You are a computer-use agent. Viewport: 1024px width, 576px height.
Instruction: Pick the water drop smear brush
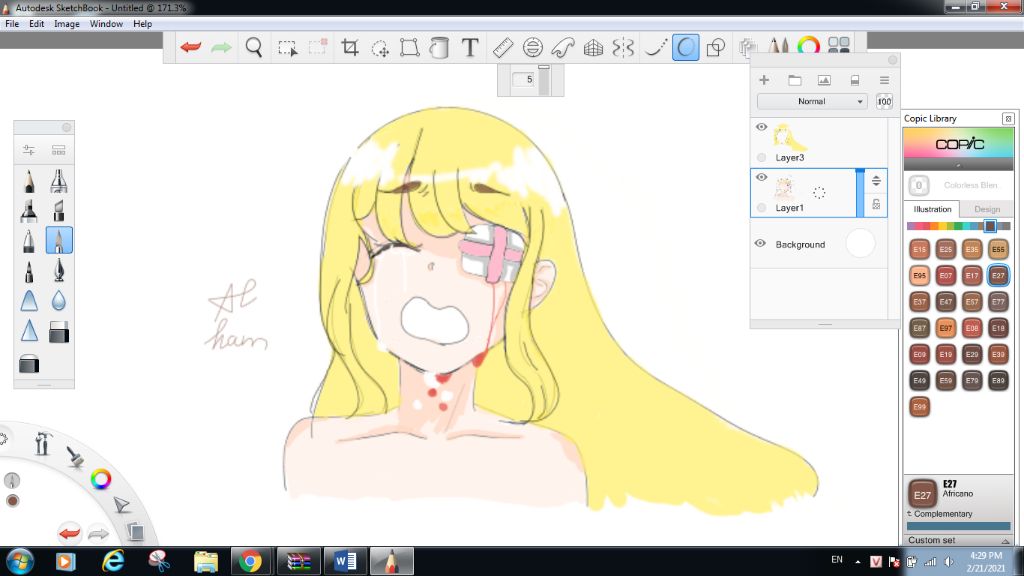[59, 300]
